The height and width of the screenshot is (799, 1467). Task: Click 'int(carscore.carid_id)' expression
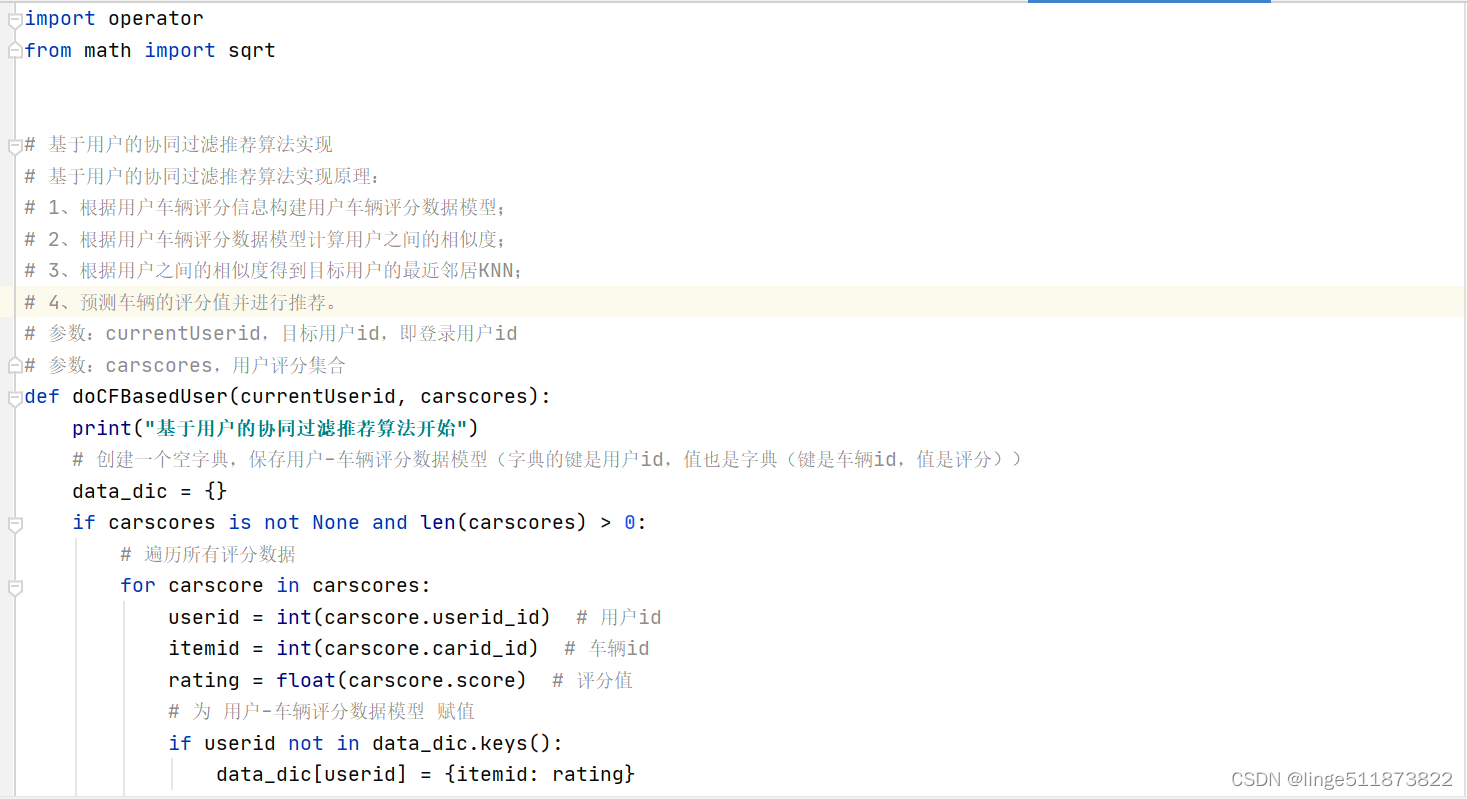(408, 648)
